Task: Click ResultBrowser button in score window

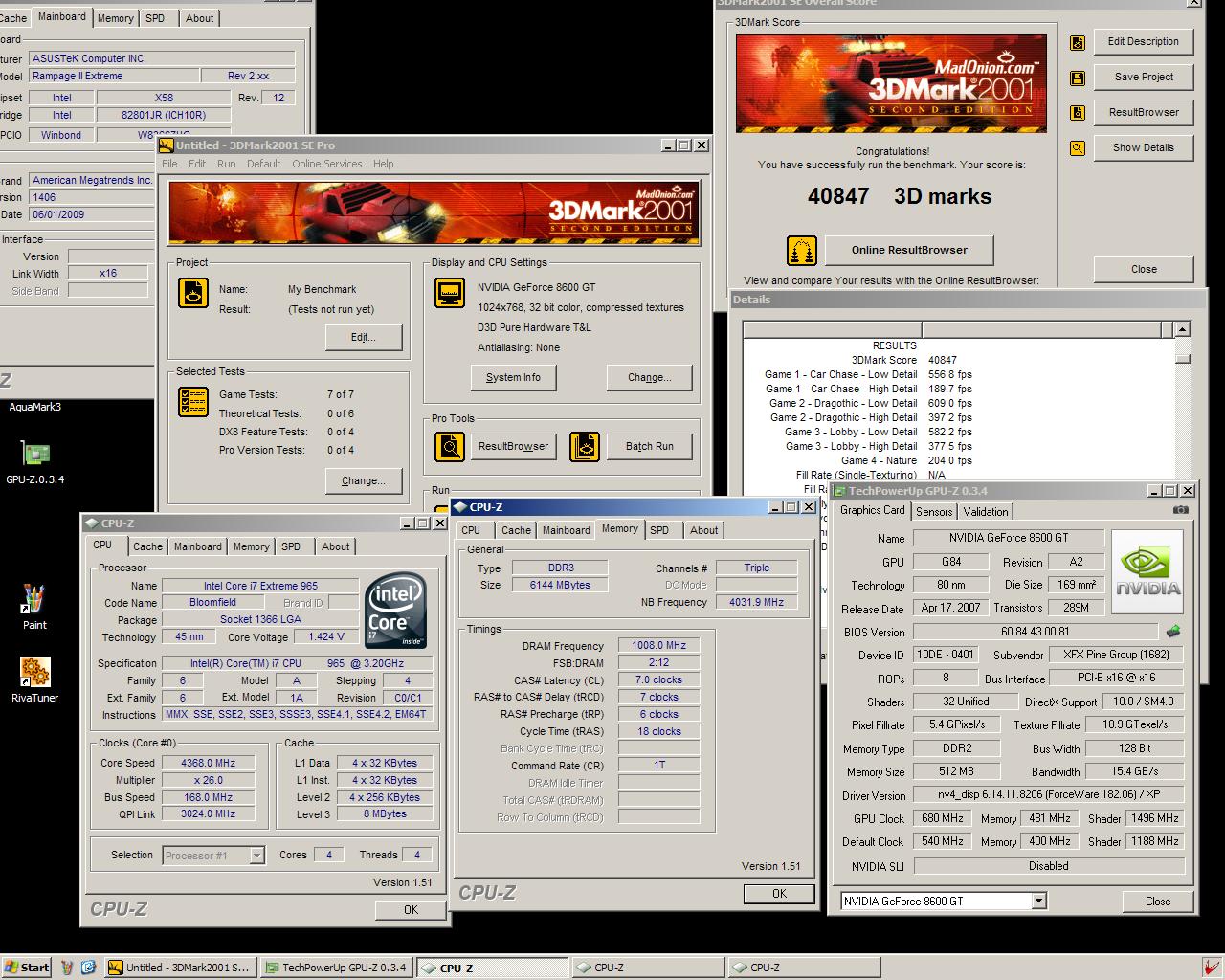Action: [1143, 113]
